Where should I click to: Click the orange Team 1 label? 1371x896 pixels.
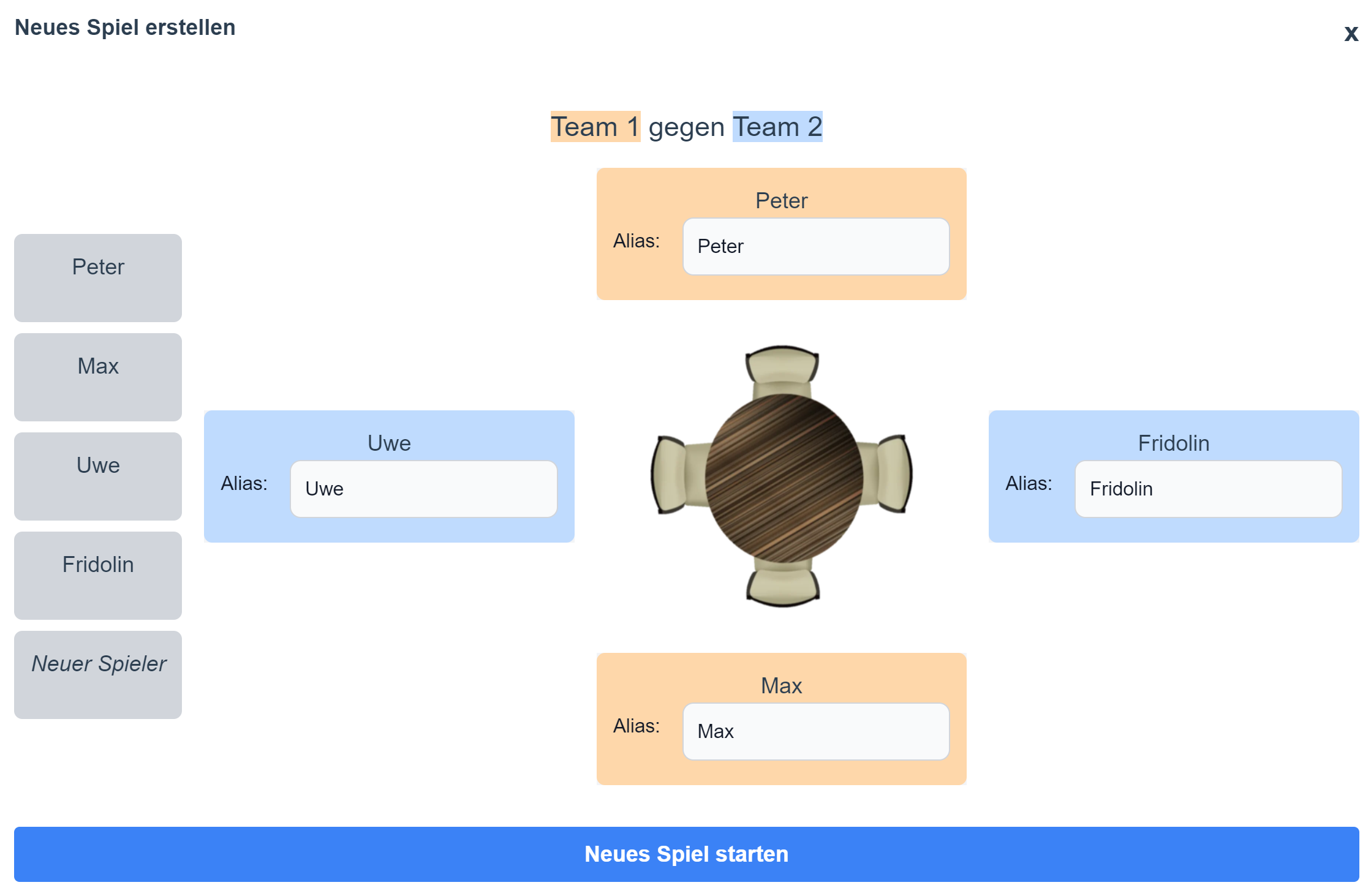click(x=595, y=127)
